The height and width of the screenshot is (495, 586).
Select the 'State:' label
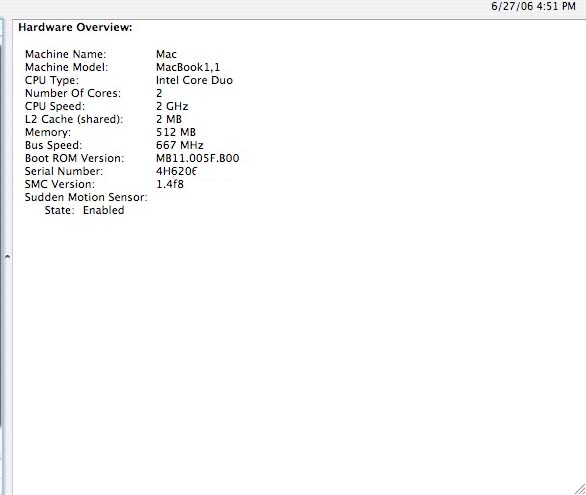(x=59, y=210)
